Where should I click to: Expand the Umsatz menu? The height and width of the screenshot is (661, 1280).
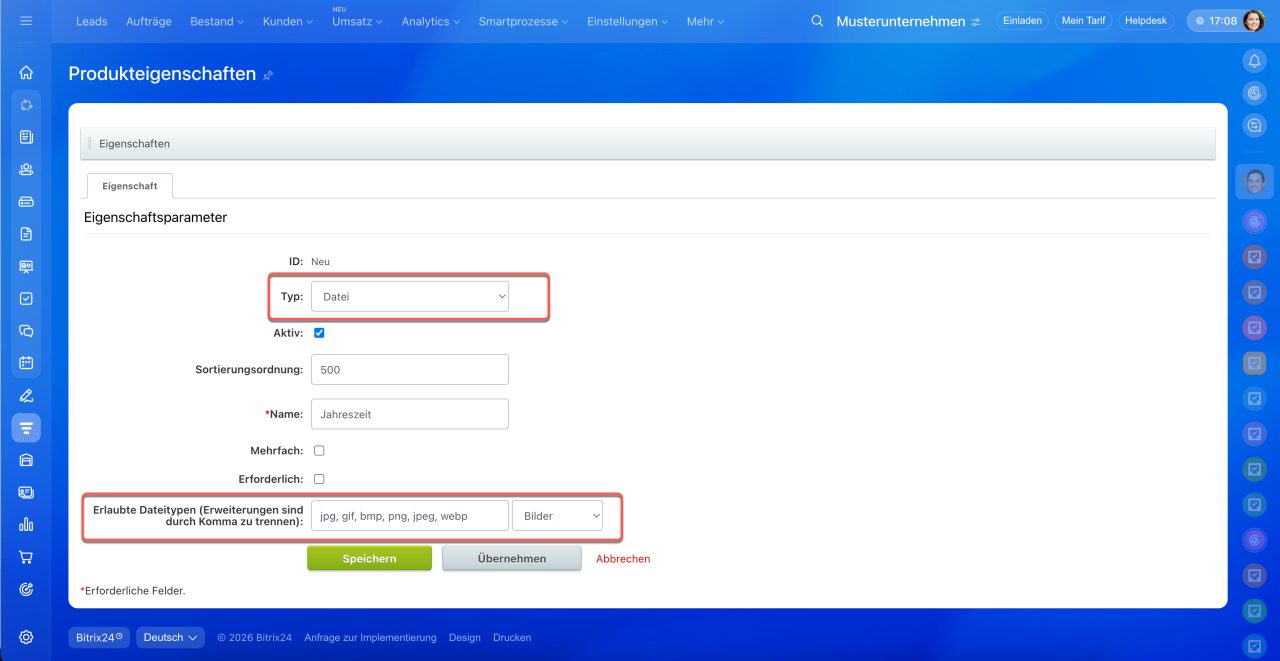(357, 21)
